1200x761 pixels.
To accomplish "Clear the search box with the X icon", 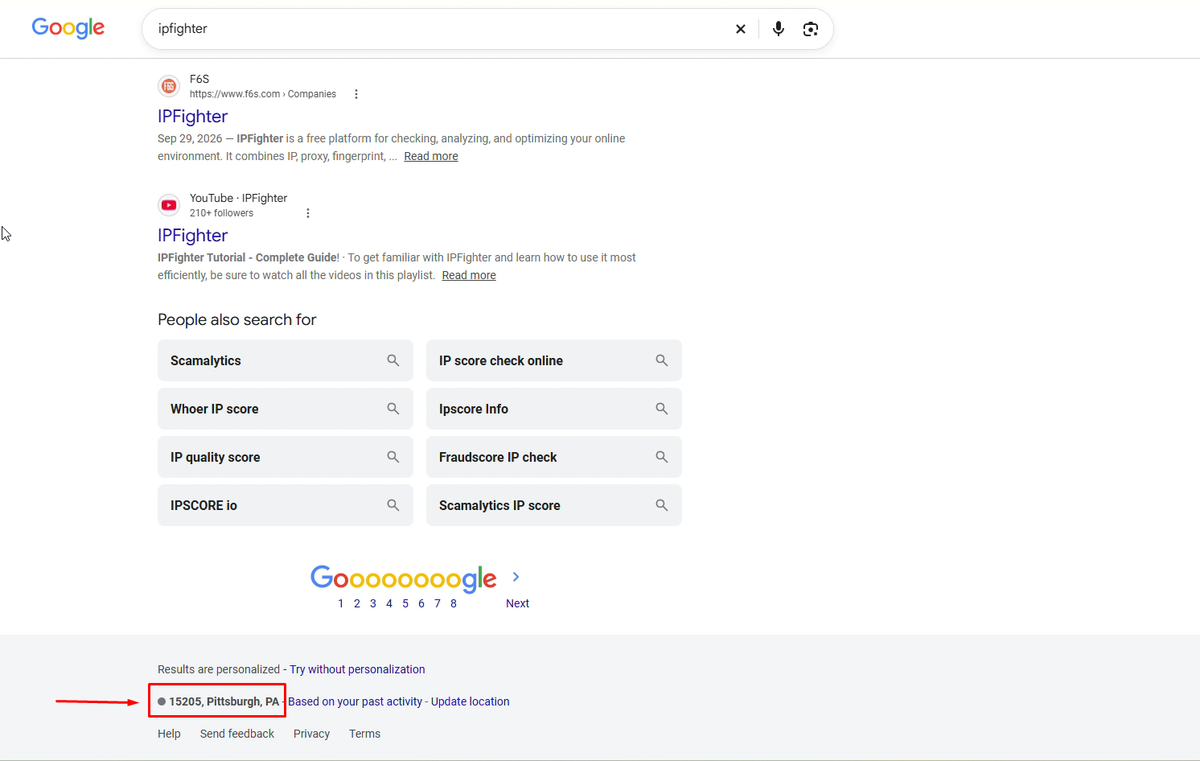I will (741, 29).
